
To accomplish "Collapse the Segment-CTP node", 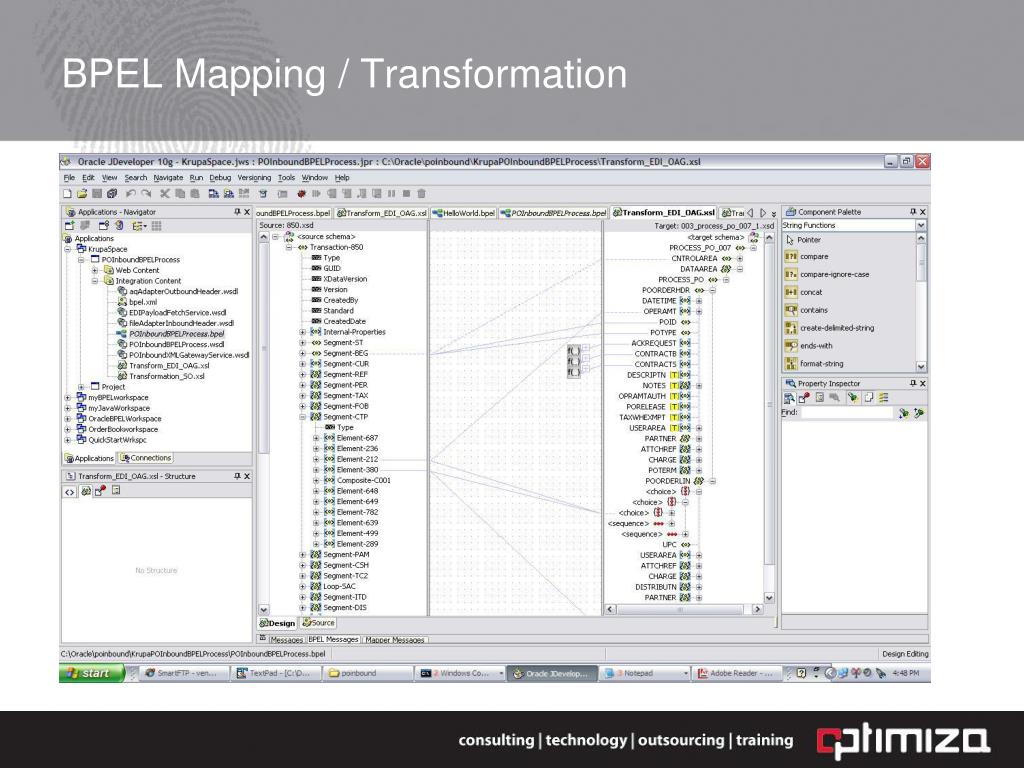I will pos(303,417).
